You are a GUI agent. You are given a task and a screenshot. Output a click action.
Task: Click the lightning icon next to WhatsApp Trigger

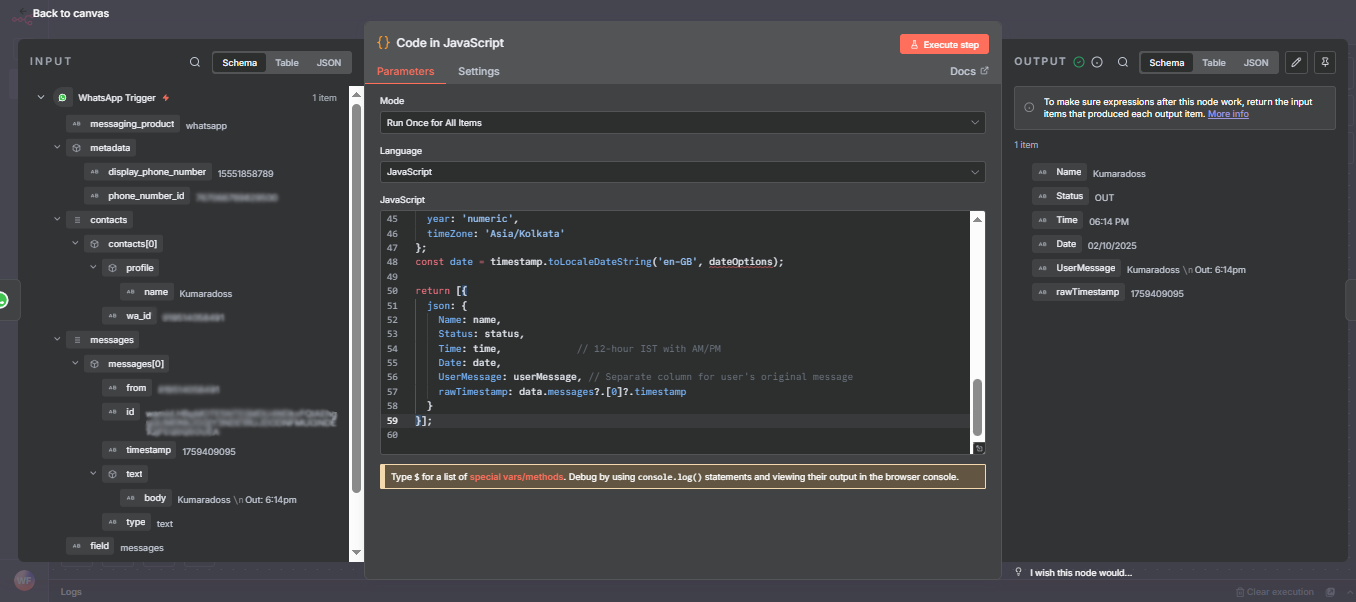tap(164, 97)
